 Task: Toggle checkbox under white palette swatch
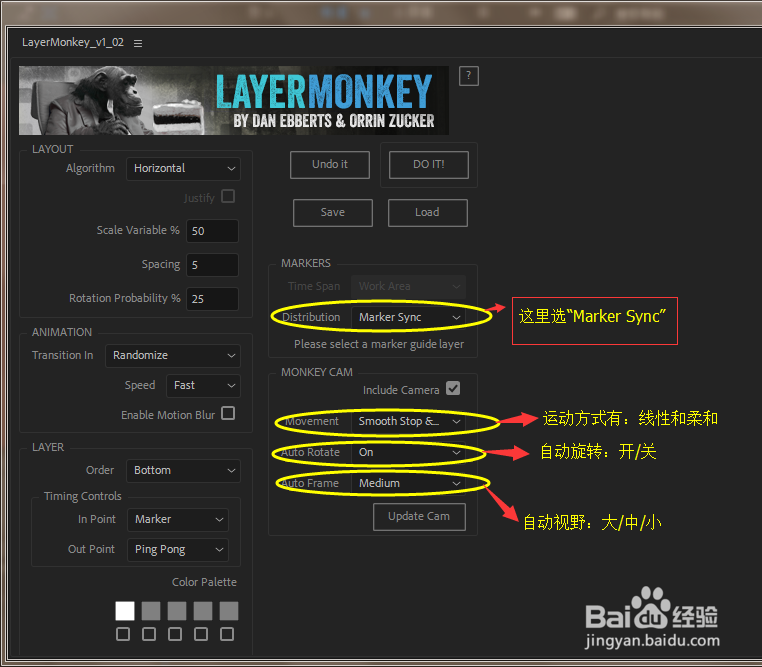tap(123, 634)
